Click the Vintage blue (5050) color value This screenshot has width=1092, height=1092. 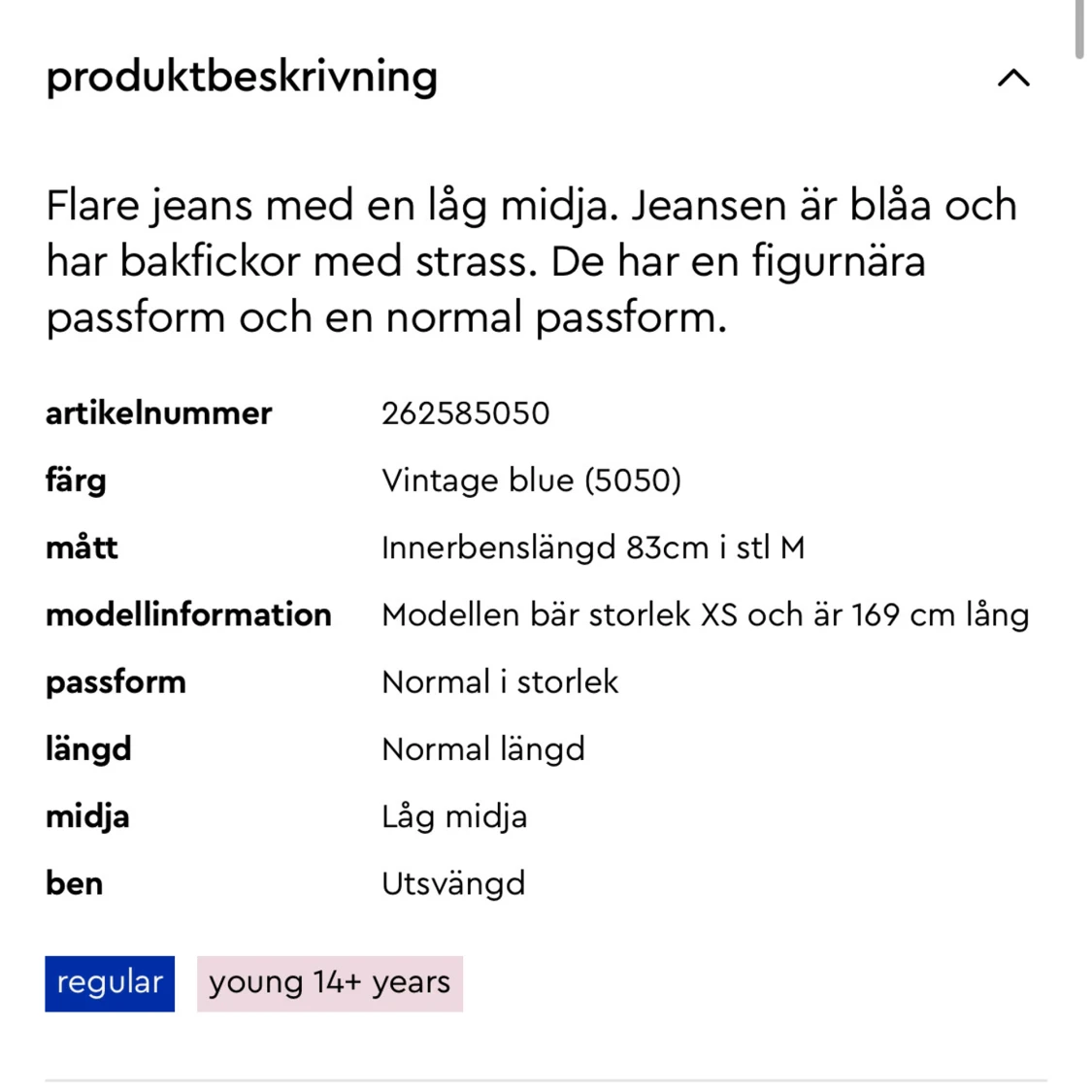pyautogui.click(x=531, y=480)
